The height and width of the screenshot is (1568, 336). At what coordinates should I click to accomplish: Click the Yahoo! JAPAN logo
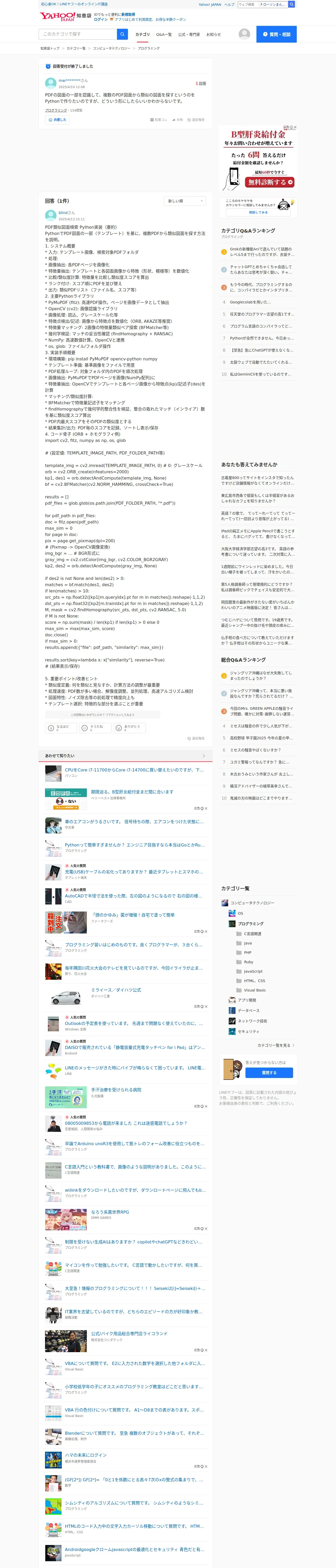[57, 16]
